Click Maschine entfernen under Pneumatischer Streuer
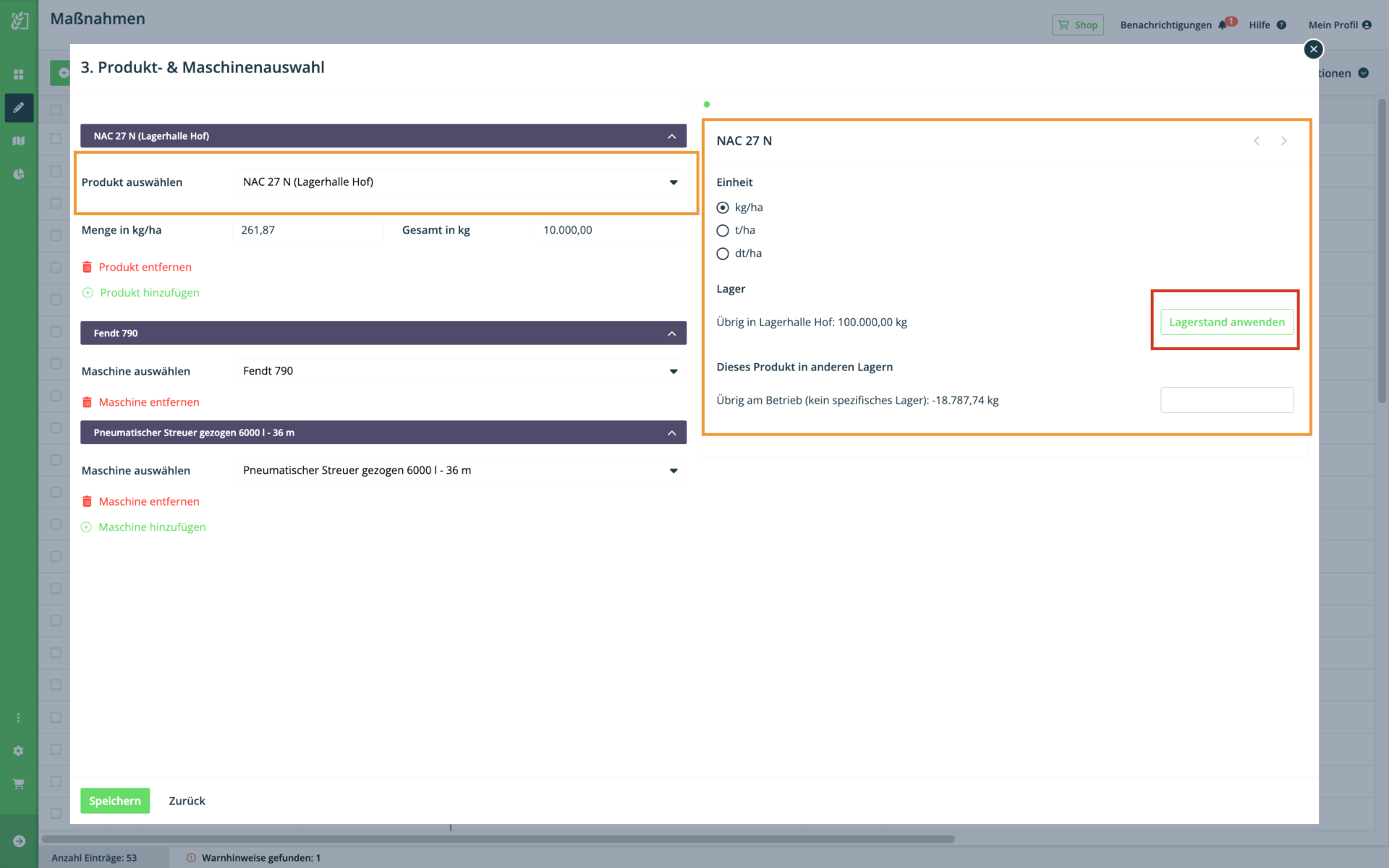Screen dimensions: 1389x868 pyautogui.click(x=149, y=501)
